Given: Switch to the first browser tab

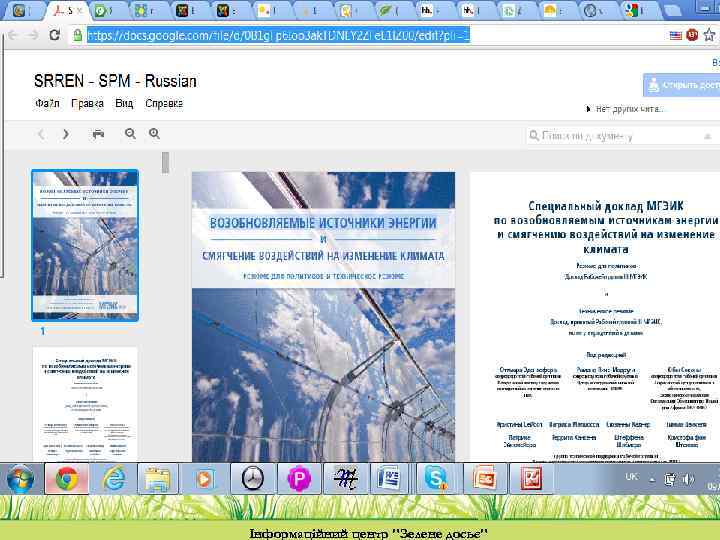Looking at the screenshot, I should [x=21, y=11].
